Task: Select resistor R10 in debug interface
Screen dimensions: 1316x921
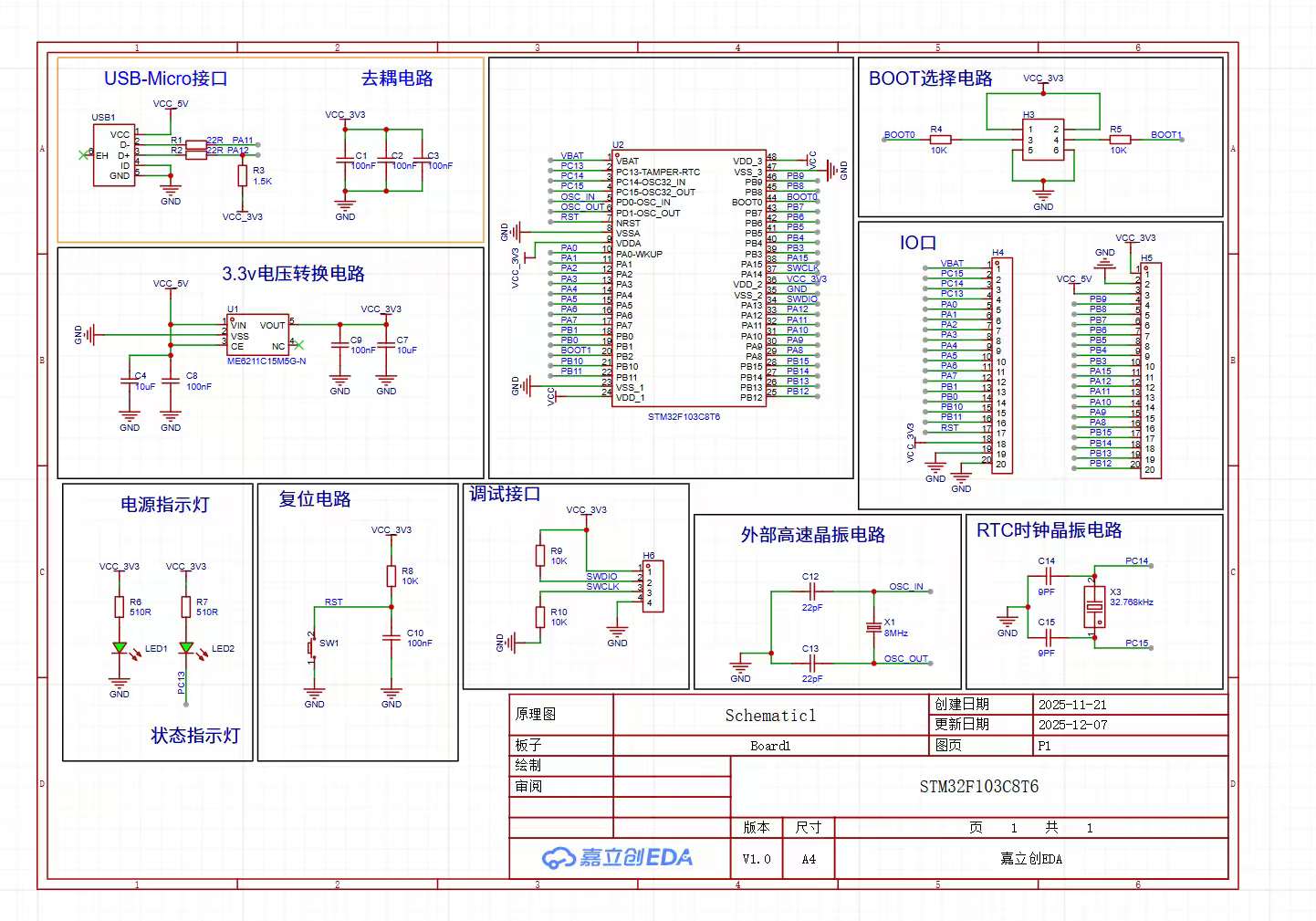Action: [540, 617]
